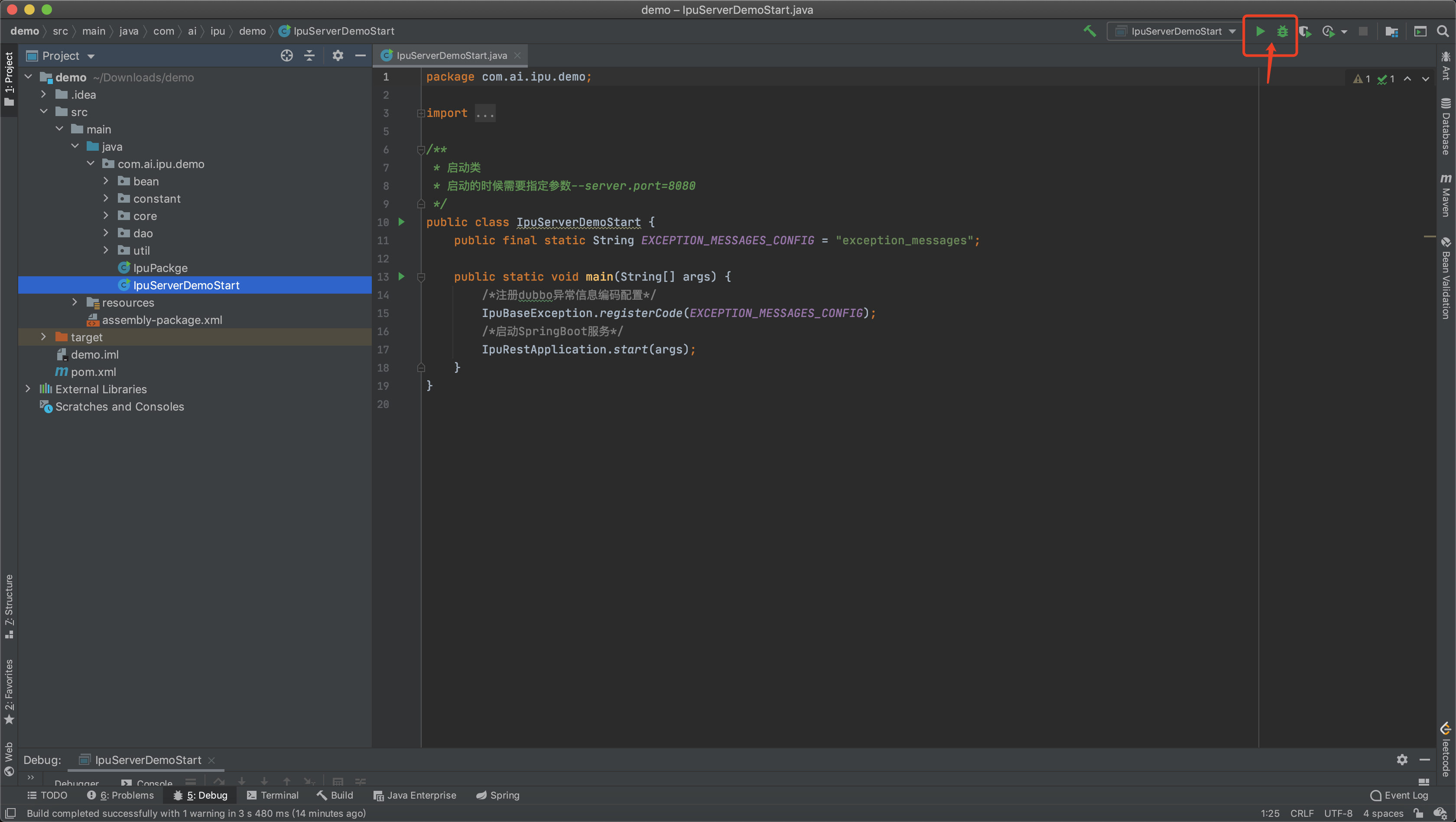The width and height of the screenshot is (1456, 822).
Task: Click the Build project hammer icon
Action: 1089,31
